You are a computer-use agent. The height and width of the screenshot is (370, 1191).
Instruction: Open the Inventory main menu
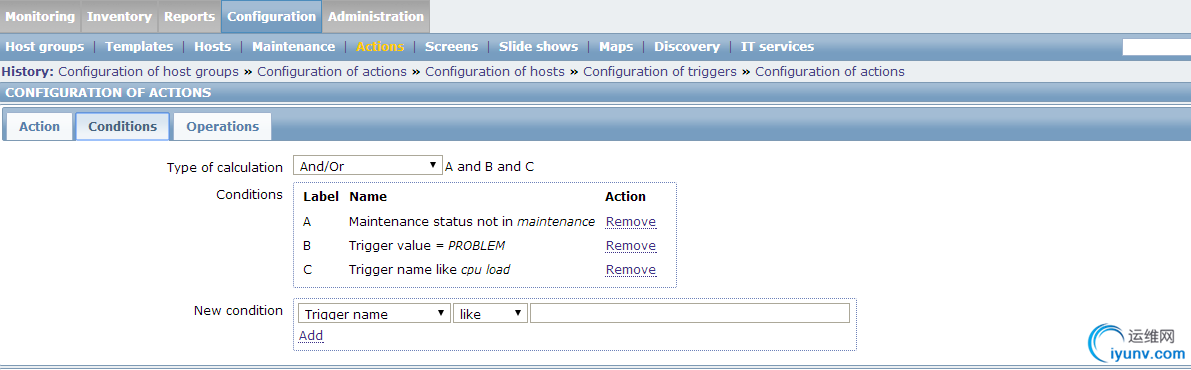coord(120,17)
